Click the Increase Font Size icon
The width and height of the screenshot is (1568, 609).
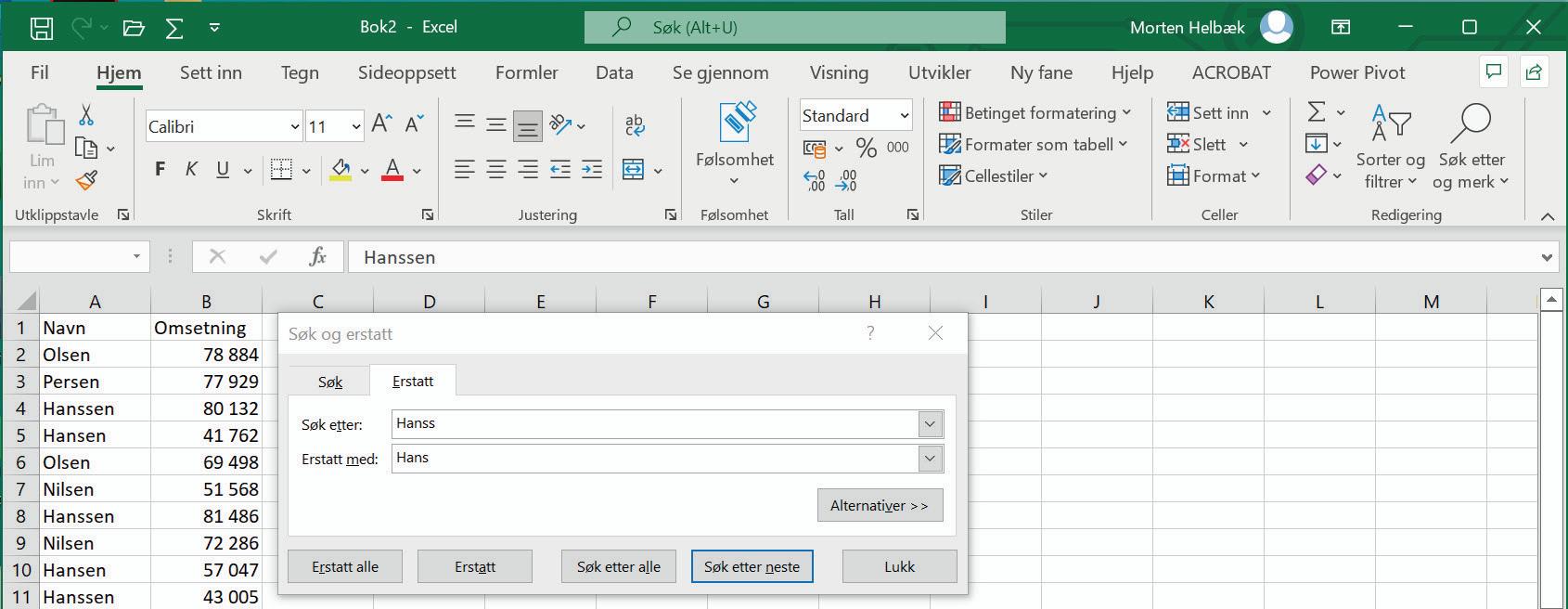coord(381,124)
